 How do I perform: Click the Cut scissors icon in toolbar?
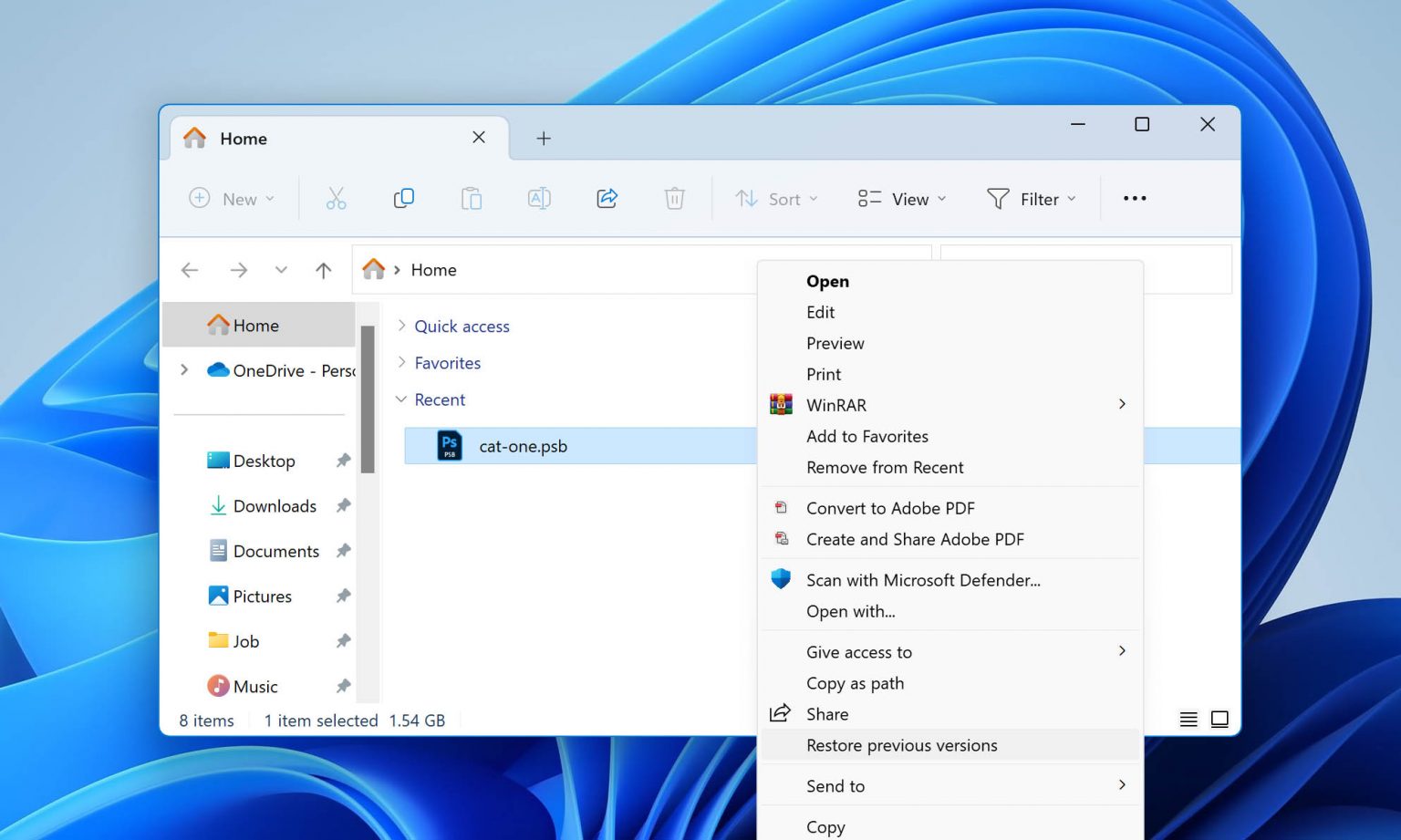[336, 199]
